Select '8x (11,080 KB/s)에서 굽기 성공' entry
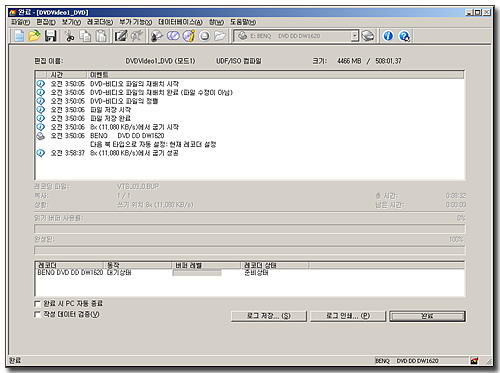Image resolution: width=500 pixels, height=373 pixels. [x=134, y=153]
